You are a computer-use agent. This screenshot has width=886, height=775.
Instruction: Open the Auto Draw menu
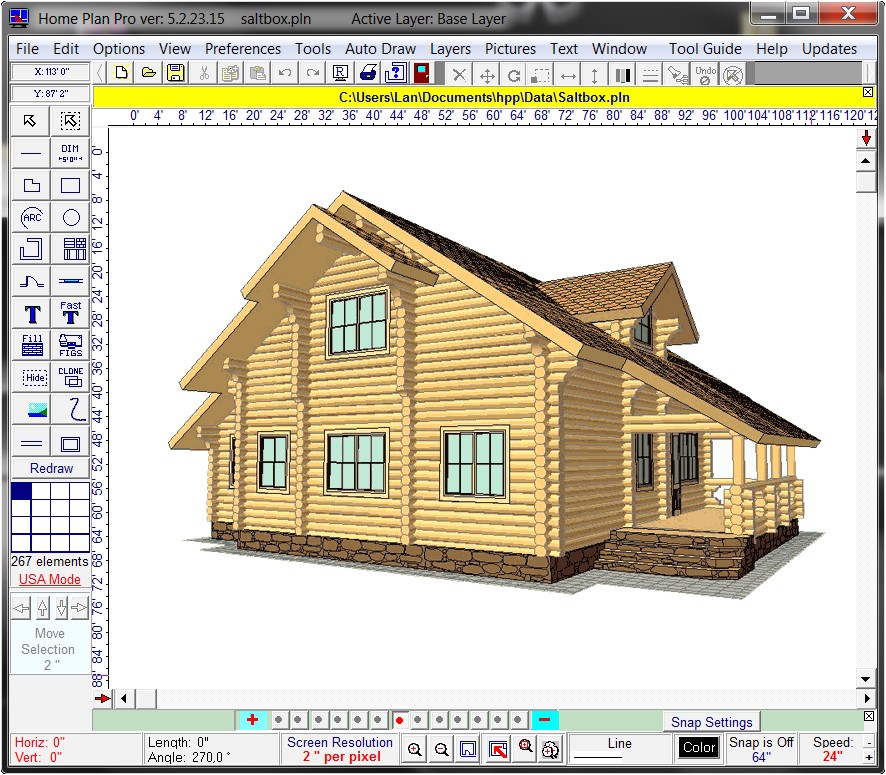pyautogui.click(x=380, y=48)
